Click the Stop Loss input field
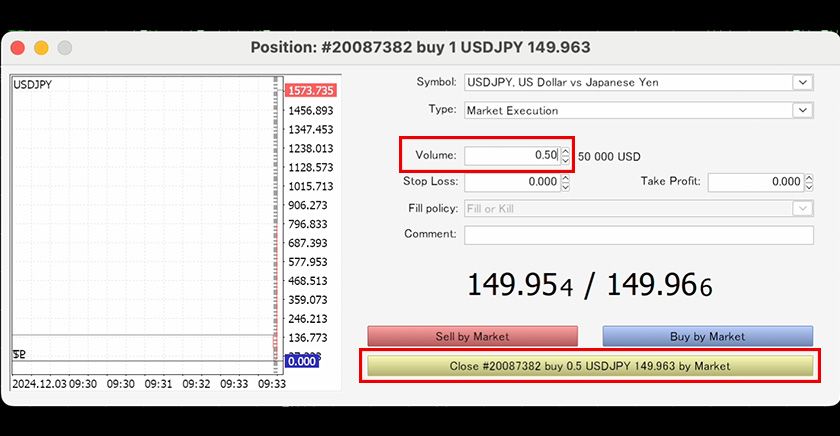This screenshot has width=840, height=436. (512, 182)
